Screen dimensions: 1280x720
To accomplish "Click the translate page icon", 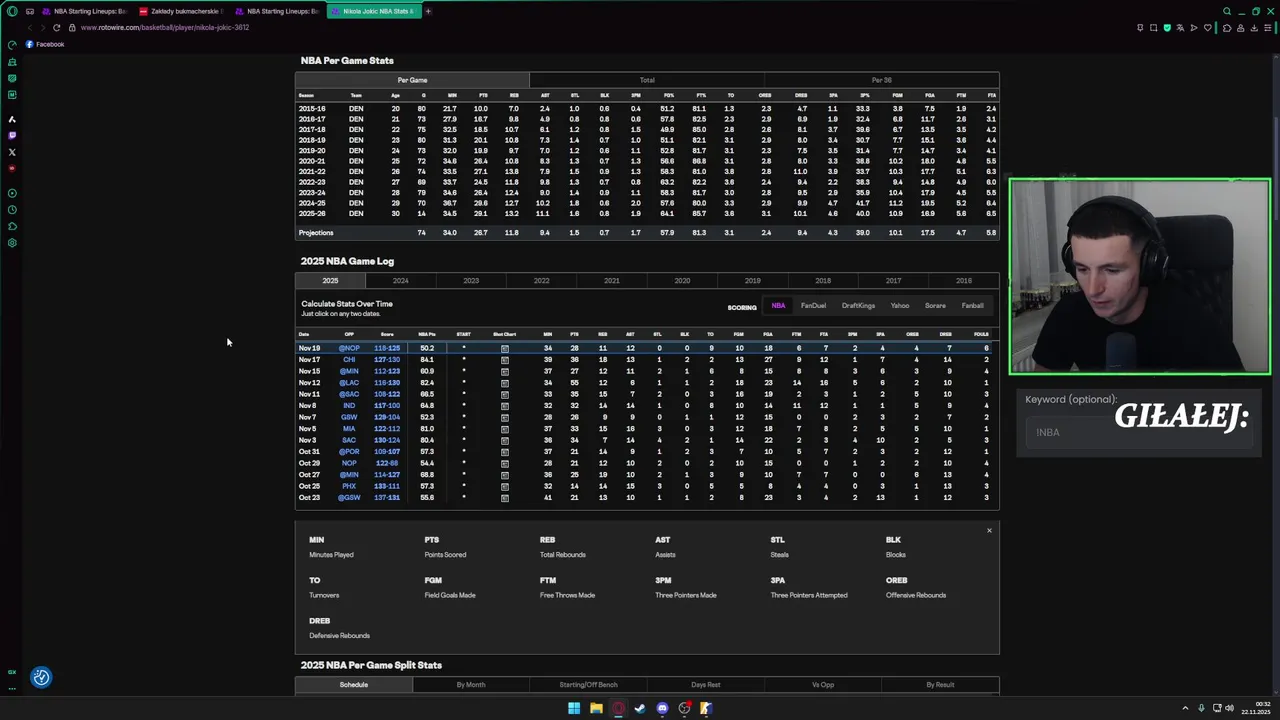I will click(x=1180, y=28).
